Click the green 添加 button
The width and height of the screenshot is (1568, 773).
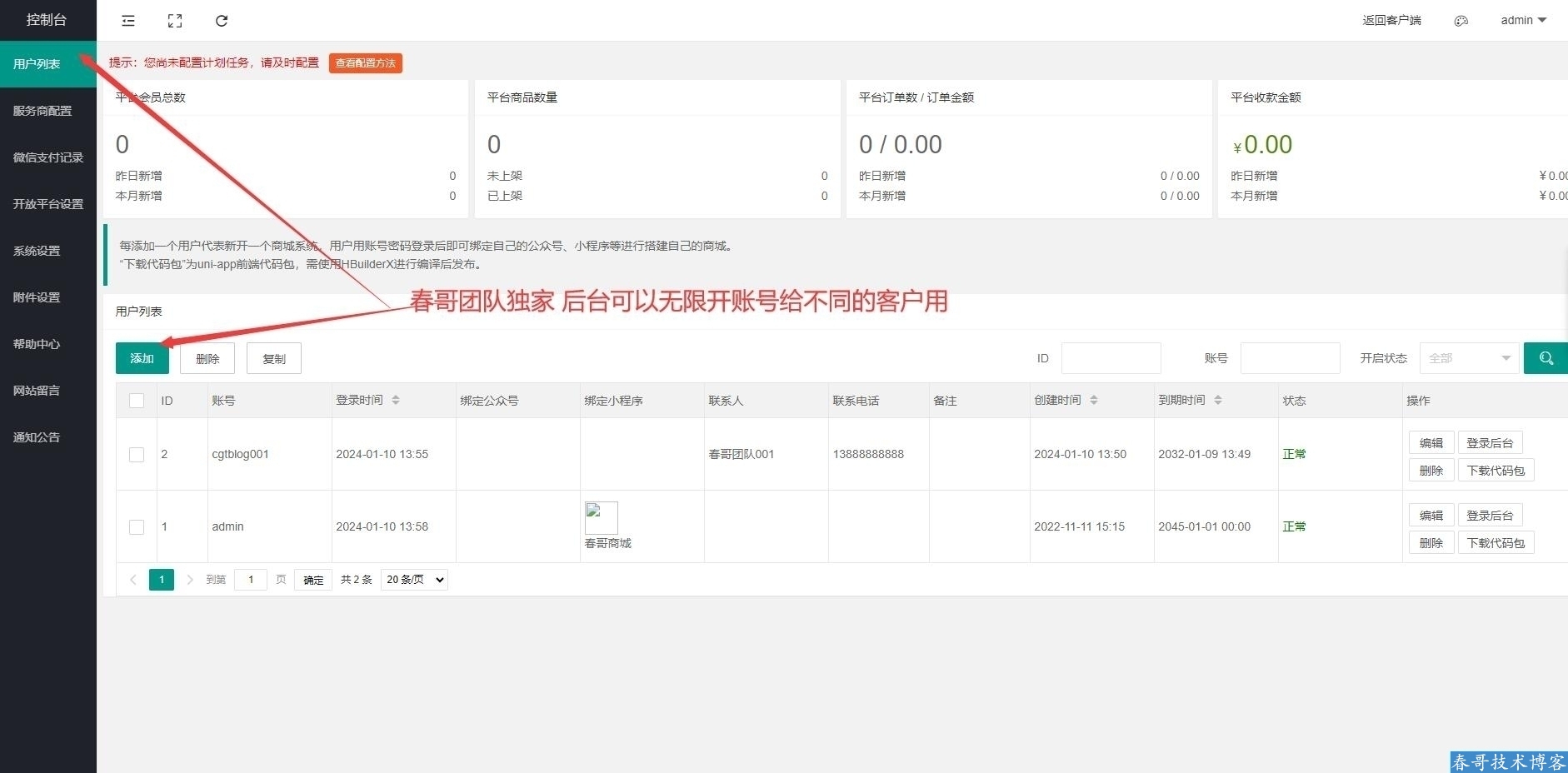coord(142,358)
